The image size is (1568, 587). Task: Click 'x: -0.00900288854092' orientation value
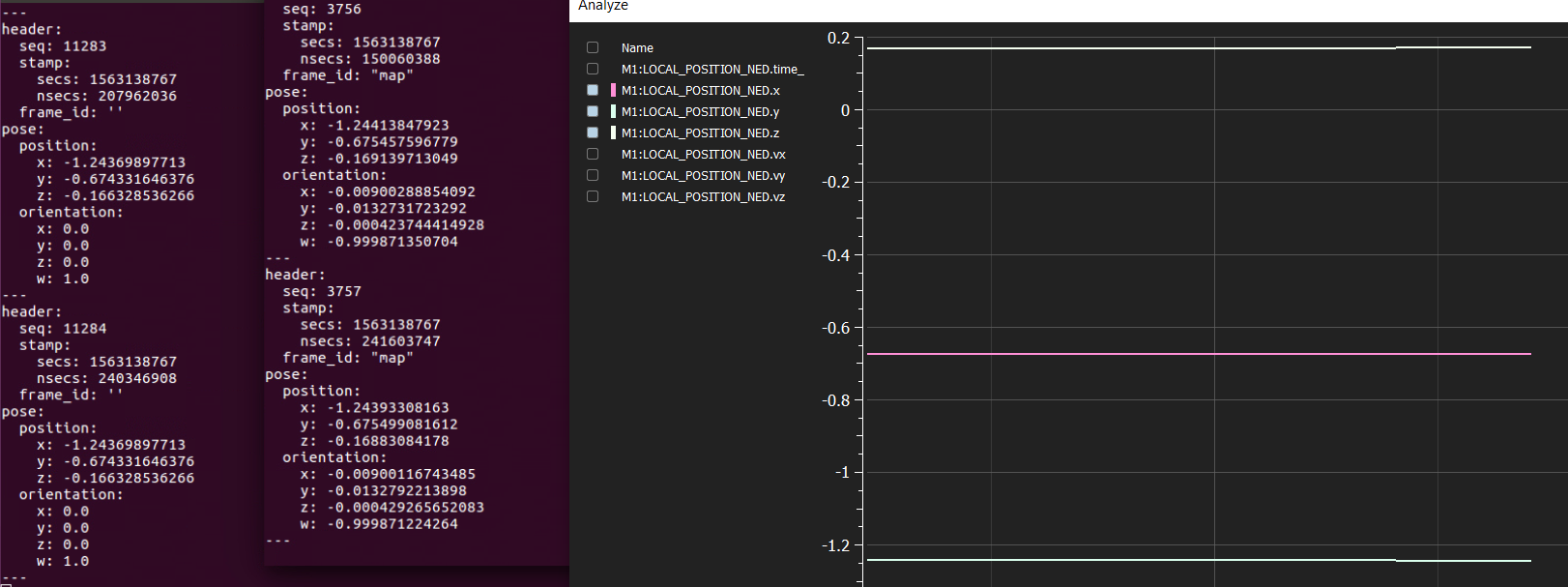pyautogui.click(x=388, y=191)
